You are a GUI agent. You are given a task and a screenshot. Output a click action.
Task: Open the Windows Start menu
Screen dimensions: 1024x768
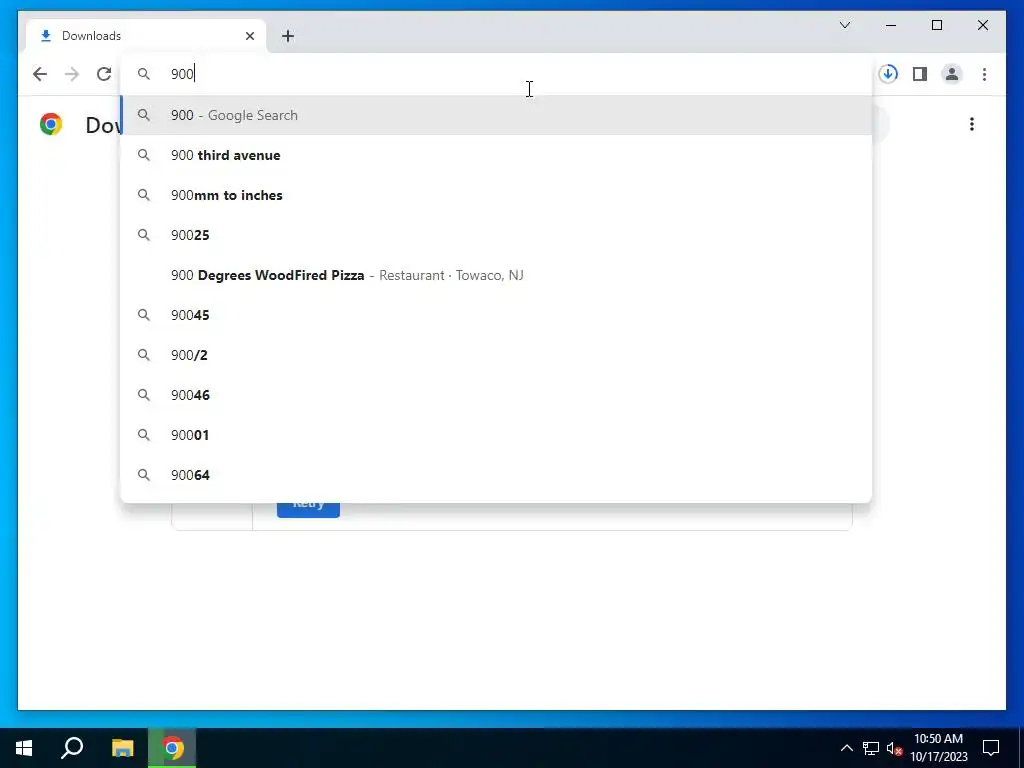click(x=24, y=748)
